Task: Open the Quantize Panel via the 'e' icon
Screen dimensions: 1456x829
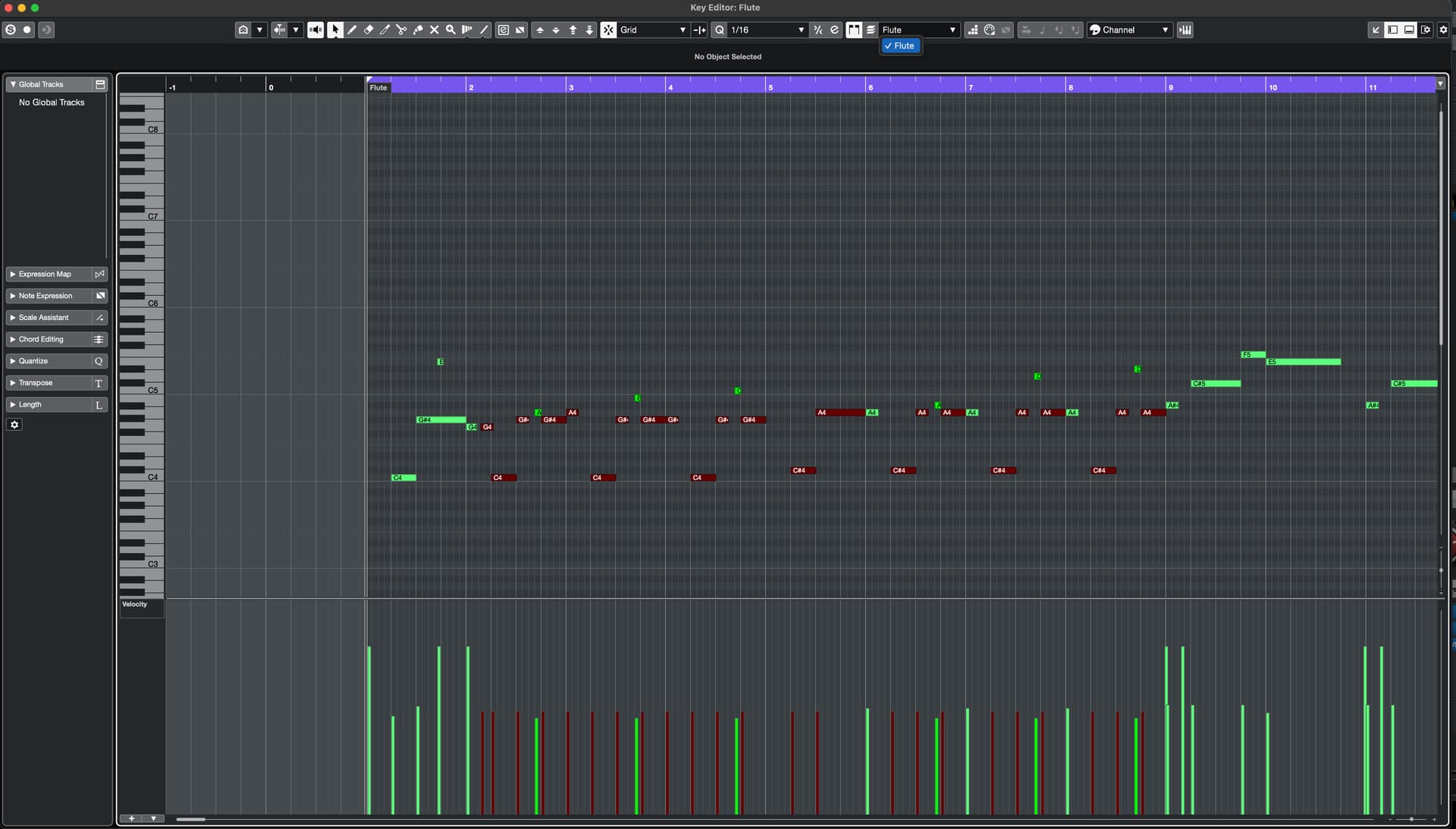Action: [835, 30]
